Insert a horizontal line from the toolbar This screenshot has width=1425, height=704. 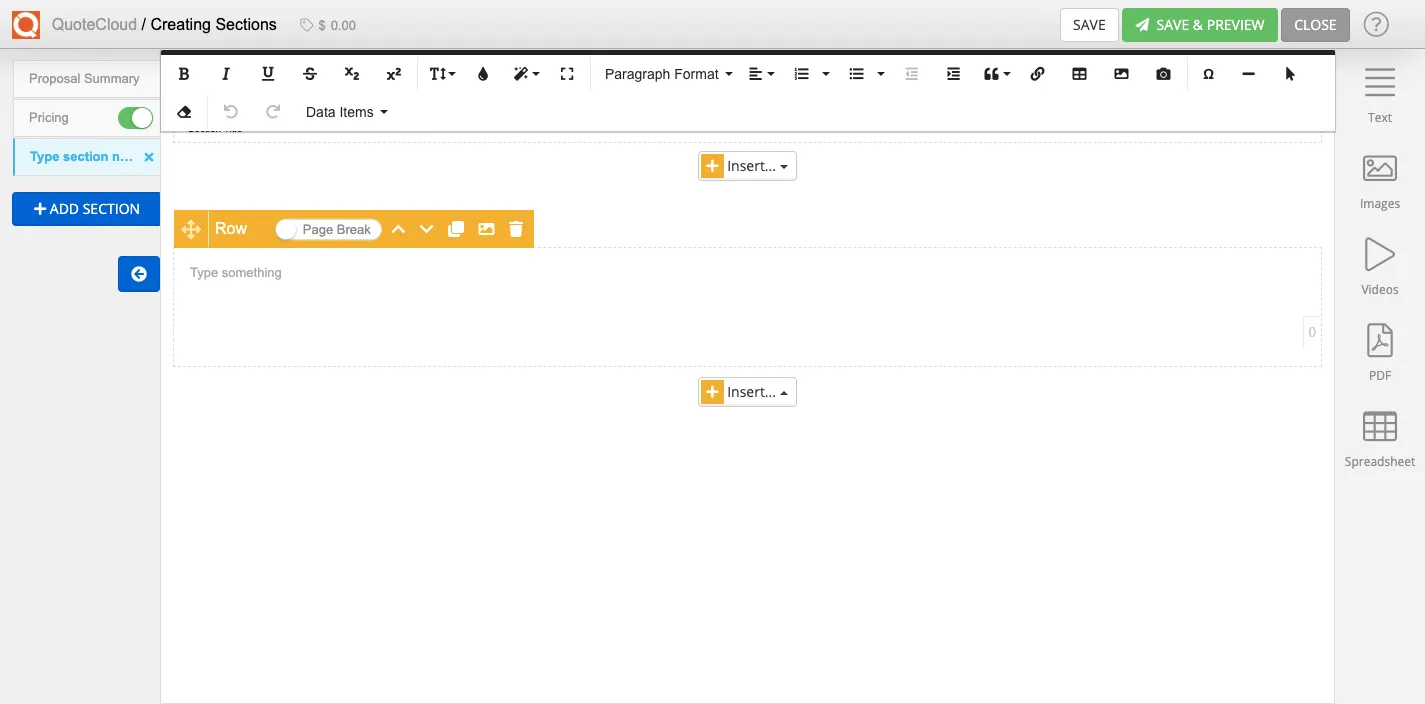1249,73
